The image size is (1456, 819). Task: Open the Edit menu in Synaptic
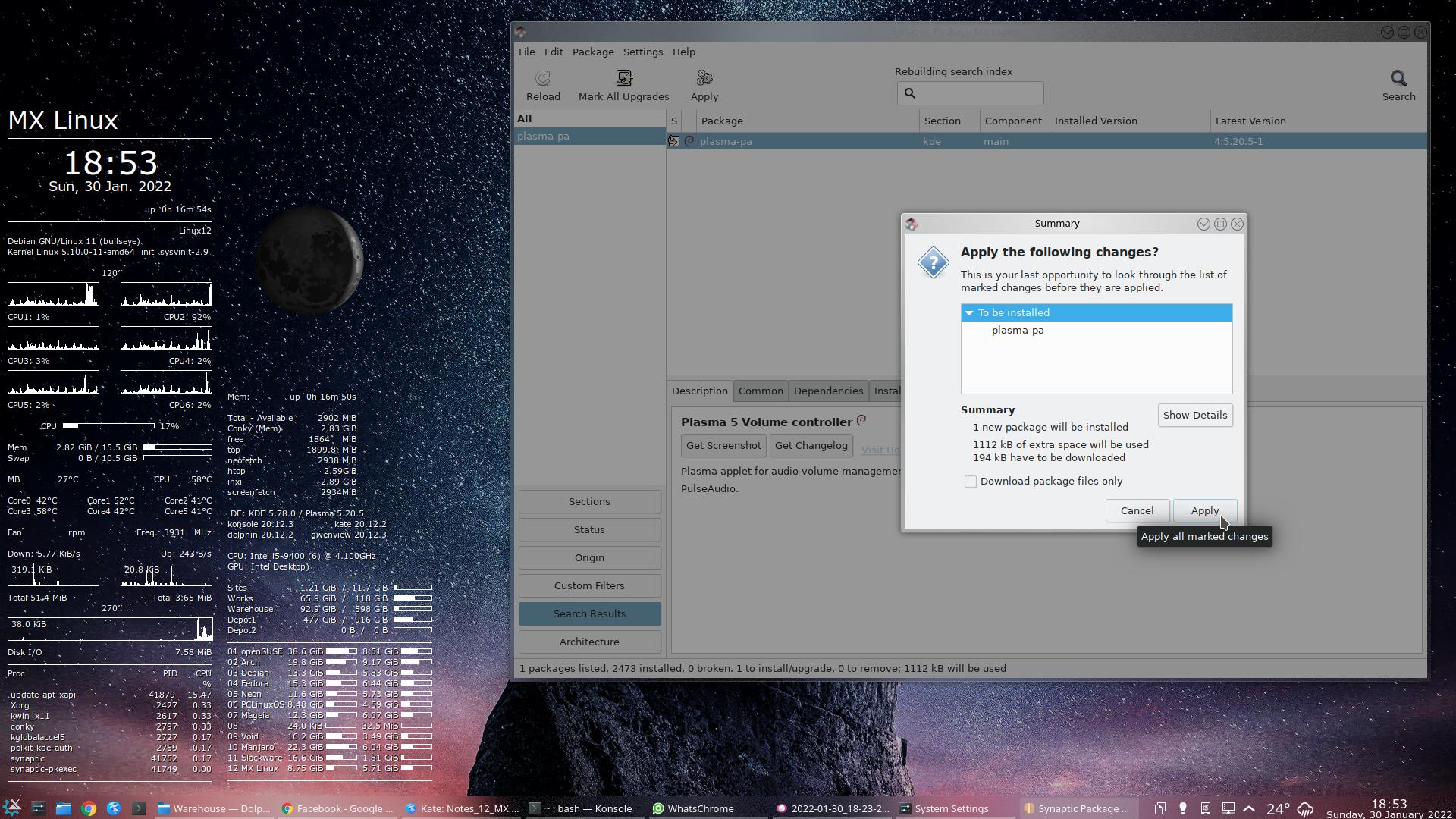click(554, 52)
